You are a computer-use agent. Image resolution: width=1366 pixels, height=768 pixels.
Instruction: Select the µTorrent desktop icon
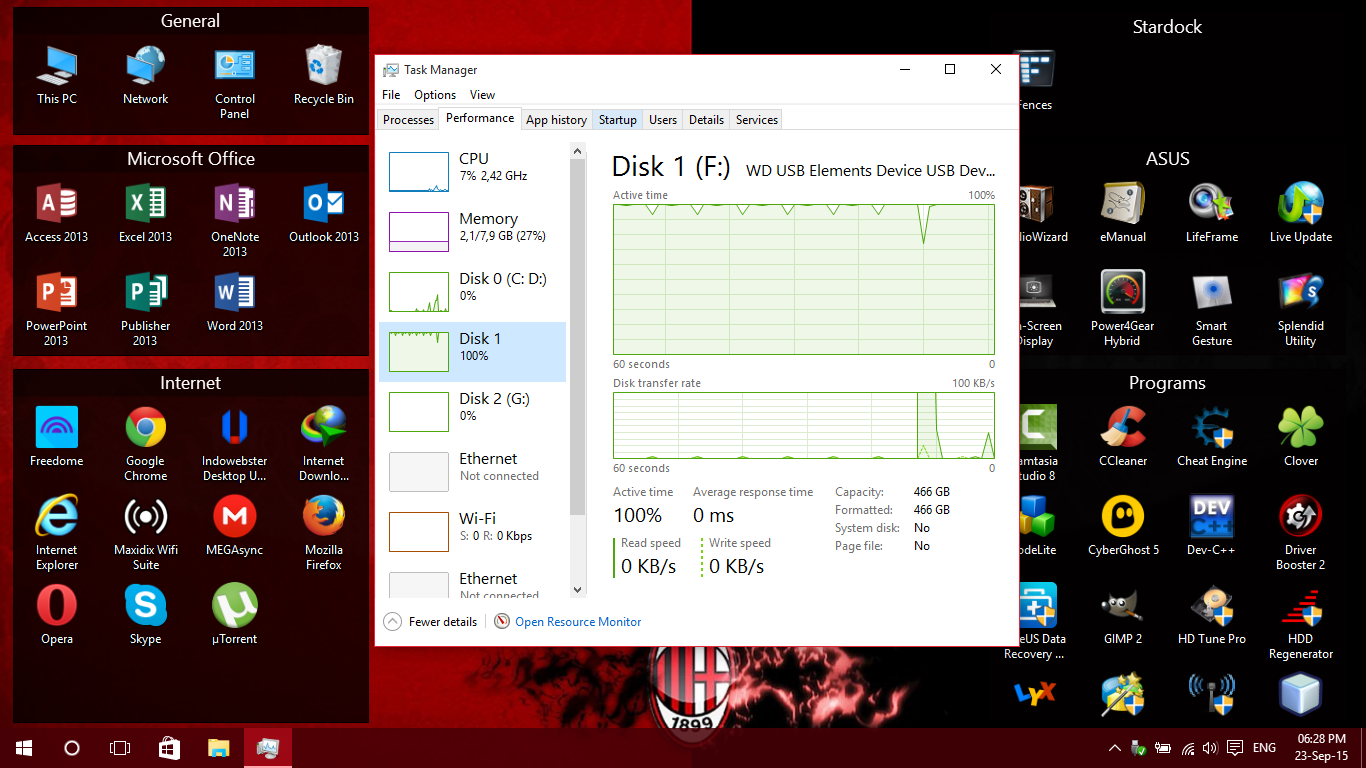click(235, 615)
